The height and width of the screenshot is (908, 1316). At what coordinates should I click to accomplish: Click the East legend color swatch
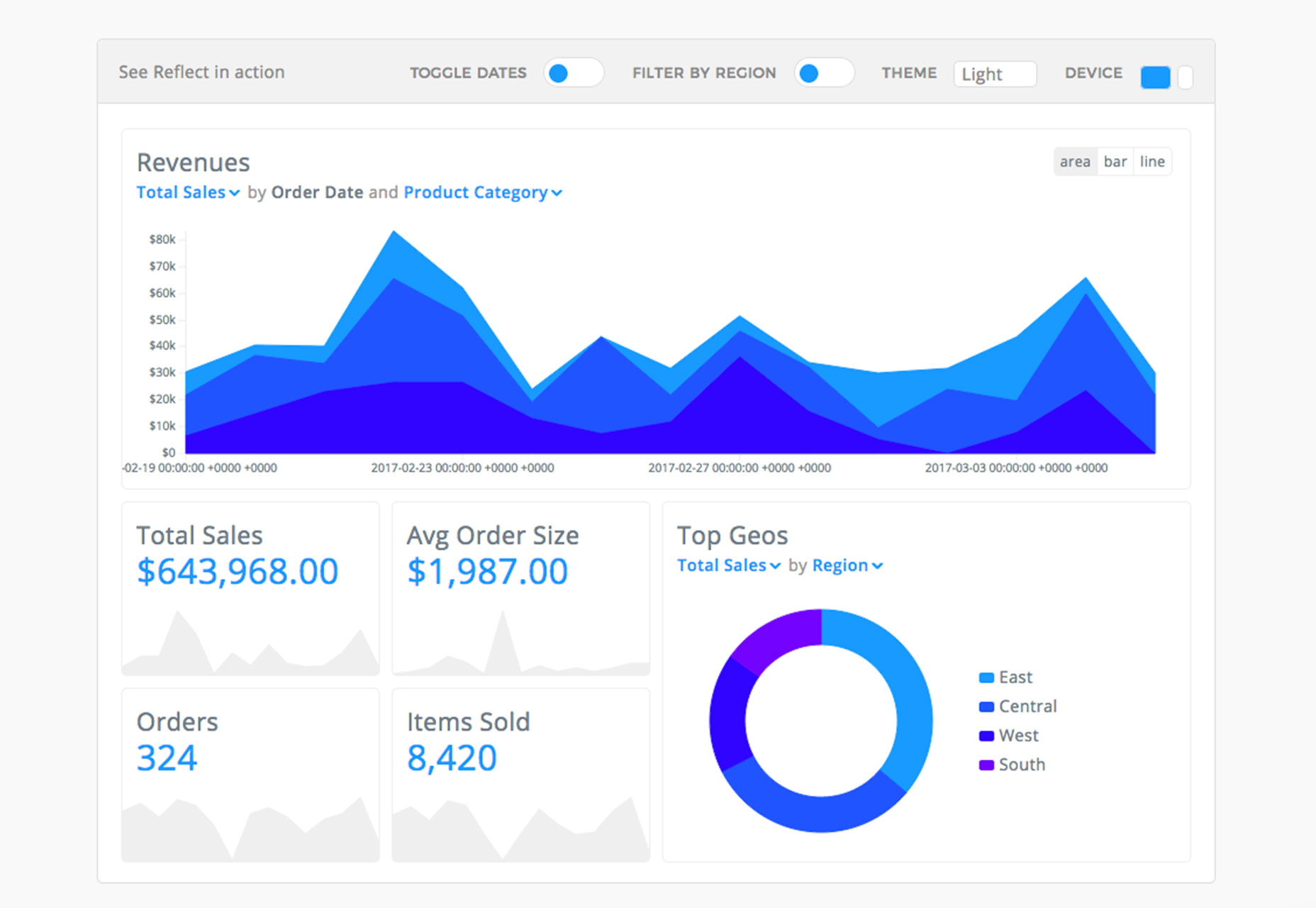(986, 677)
